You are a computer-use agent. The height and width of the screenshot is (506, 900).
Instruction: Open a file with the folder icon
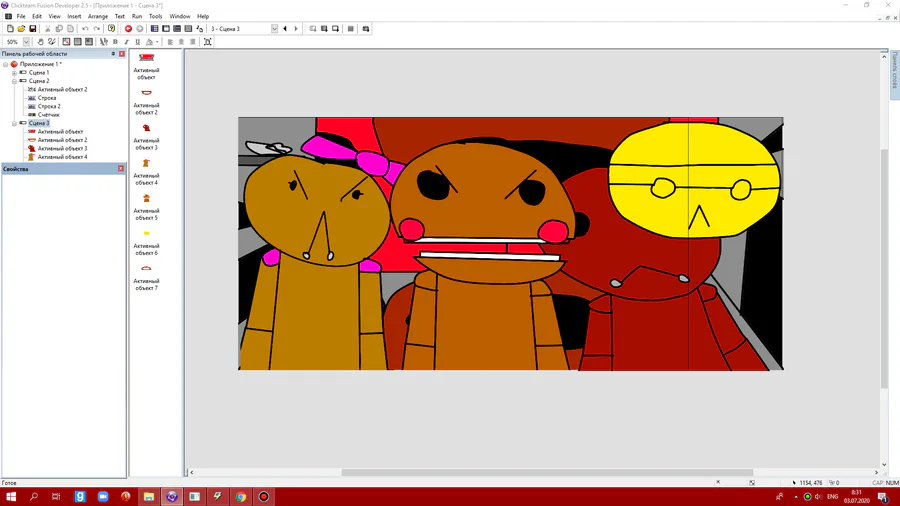[21, 29]
